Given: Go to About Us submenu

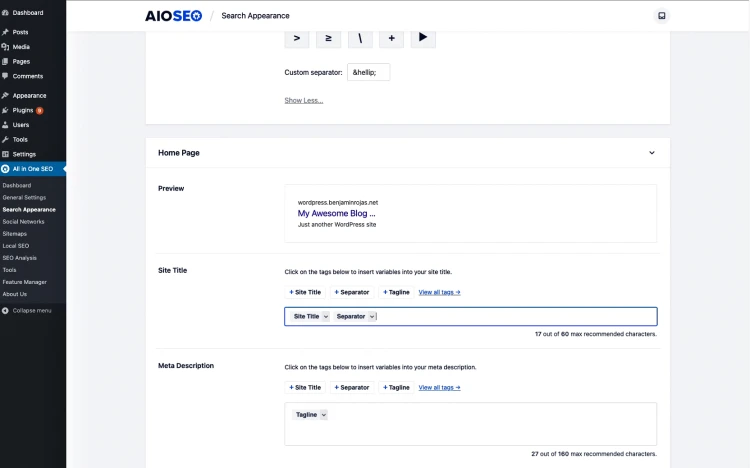Looking at the screenshot, I should coord(14,294).
